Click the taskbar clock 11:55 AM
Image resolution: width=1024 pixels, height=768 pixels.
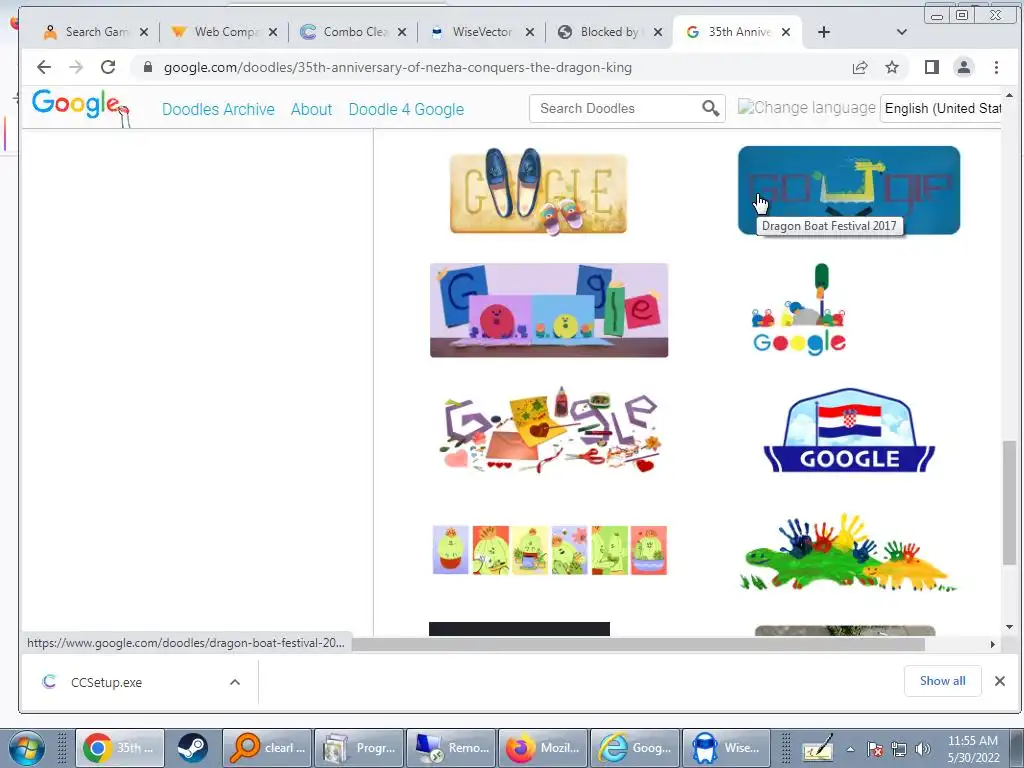point(972,741)
